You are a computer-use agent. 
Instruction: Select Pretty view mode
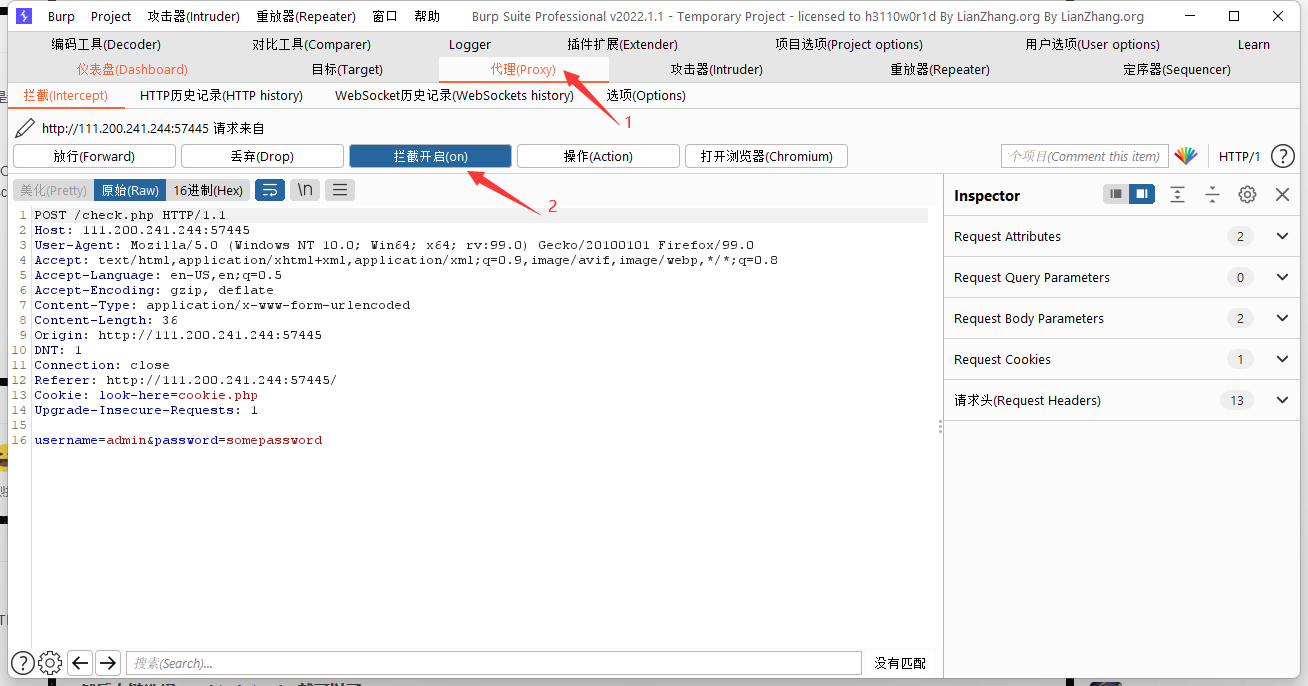(x=54, y=190)
